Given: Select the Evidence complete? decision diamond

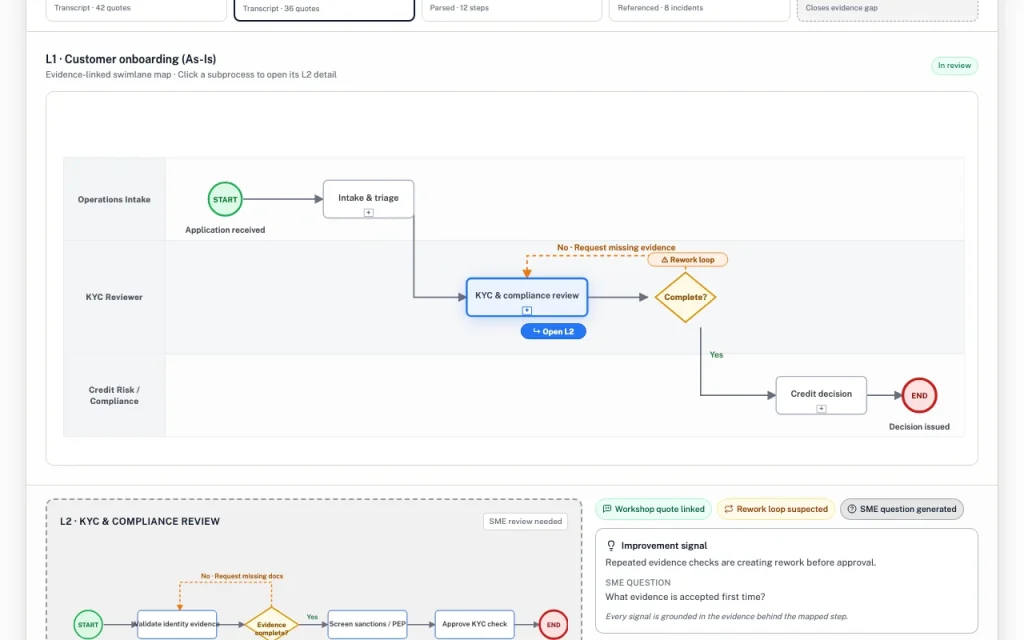Looking at the screenshot, I should coord(271,625).
